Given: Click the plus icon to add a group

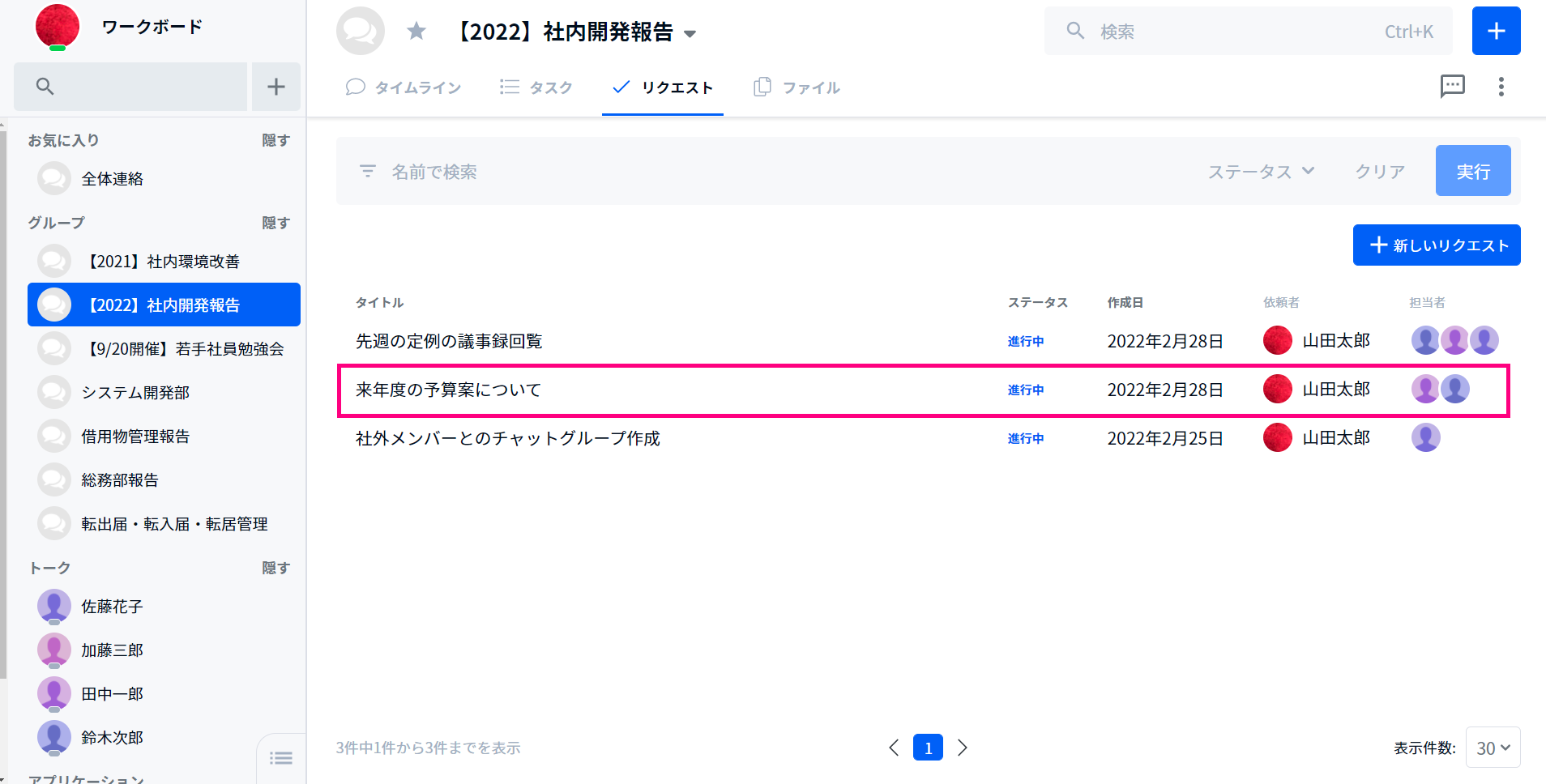Looking at the screenshot, I should pyautogui.click(x=275, y=86).
